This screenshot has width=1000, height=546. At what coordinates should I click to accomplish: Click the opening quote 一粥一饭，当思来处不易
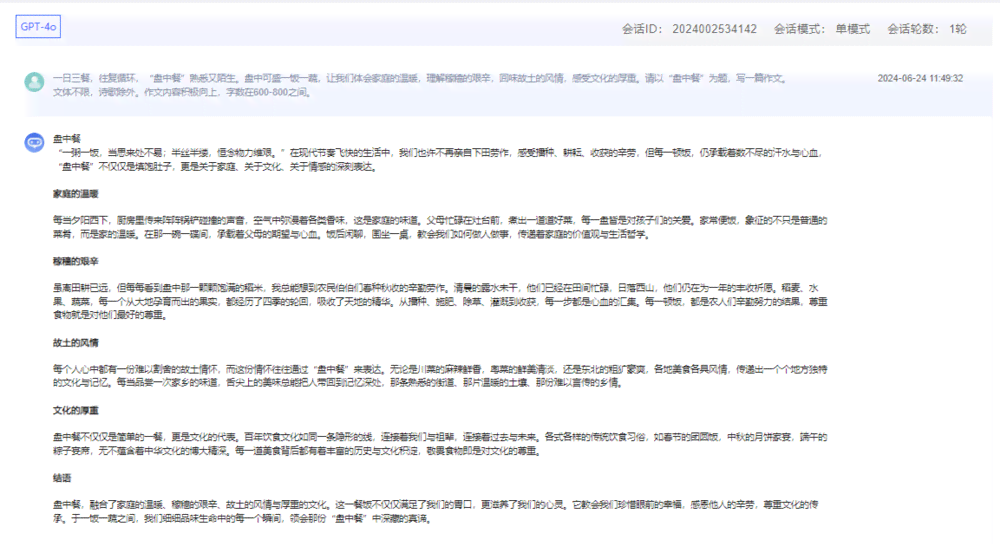coord(112,153)
